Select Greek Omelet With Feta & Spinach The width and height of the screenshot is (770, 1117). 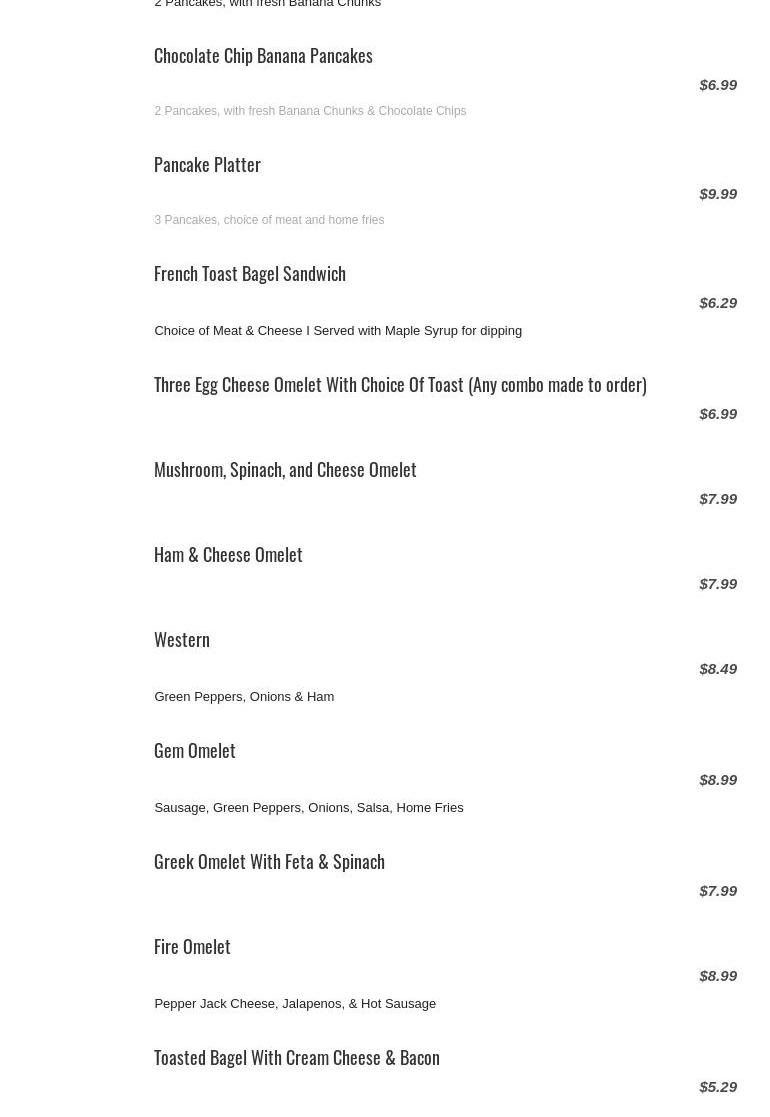[x=269, y=862]
